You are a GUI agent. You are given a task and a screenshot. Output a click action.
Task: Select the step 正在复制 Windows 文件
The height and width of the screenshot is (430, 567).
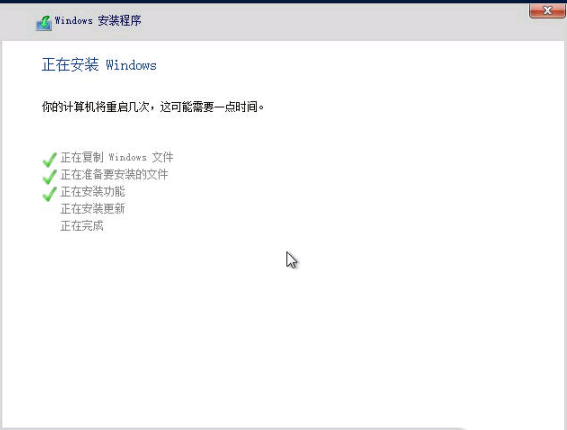117,157
